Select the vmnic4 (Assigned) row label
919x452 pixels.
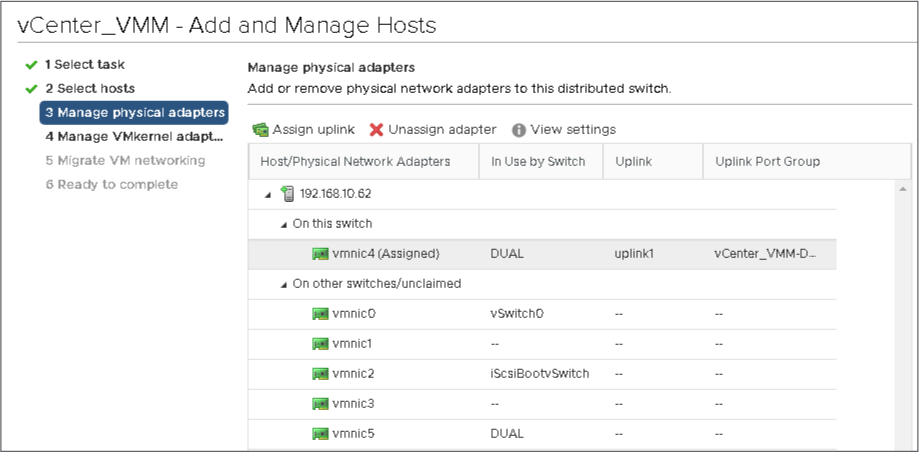[x=386, y=254]
